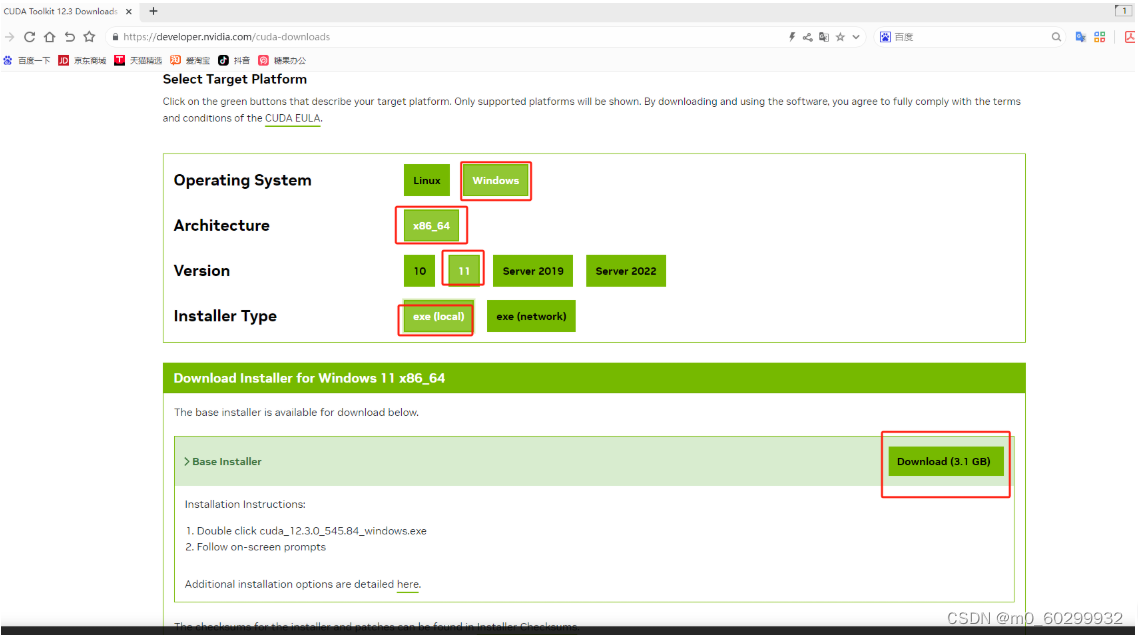Viewport: 1138px width, 636px height.
Task: Open the colorful extensions grid icon
Action: click(x=1100, y=37)
